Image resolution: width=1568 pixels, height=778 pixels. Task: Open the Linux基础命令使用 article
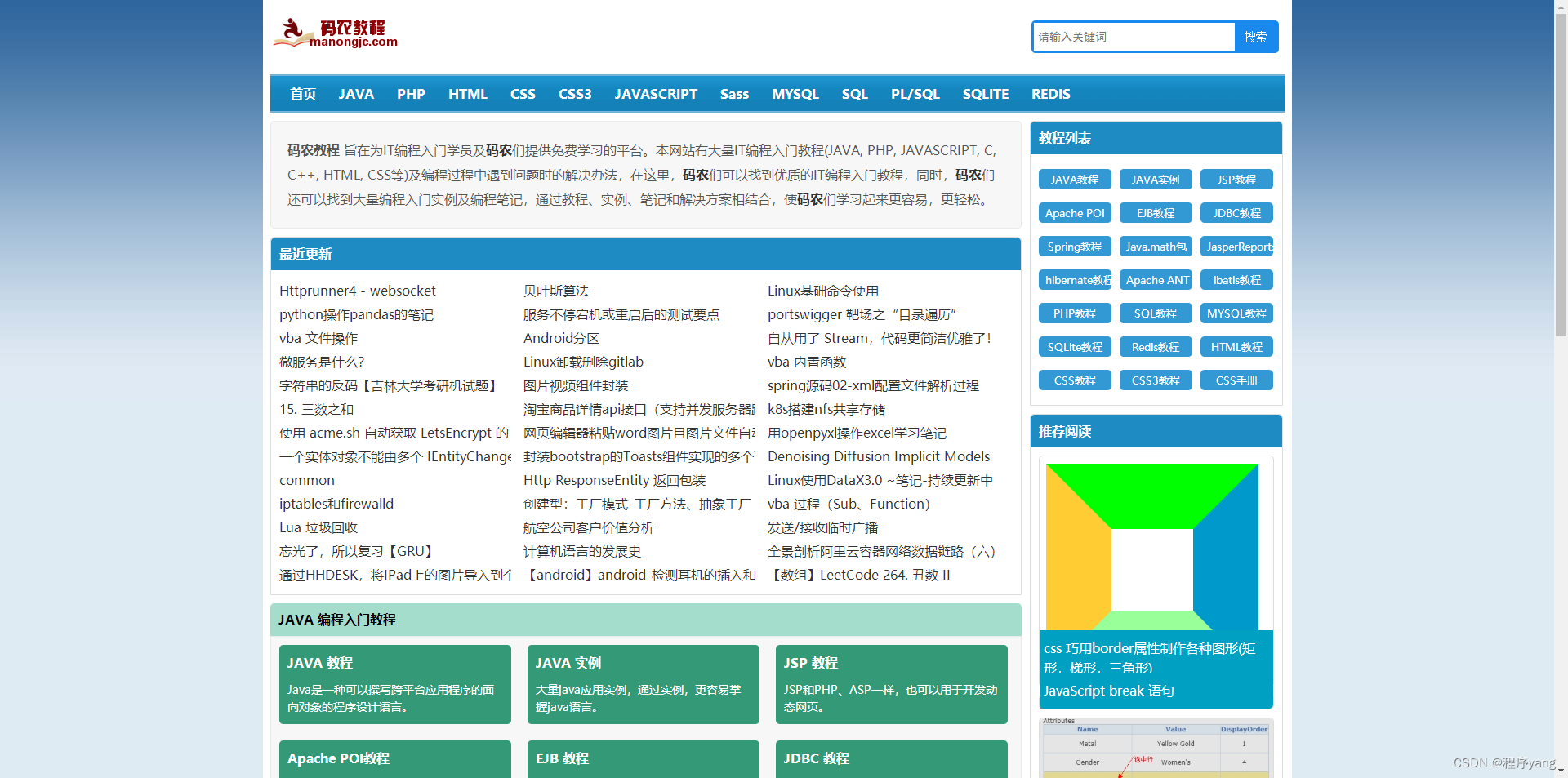click(823, 291)
